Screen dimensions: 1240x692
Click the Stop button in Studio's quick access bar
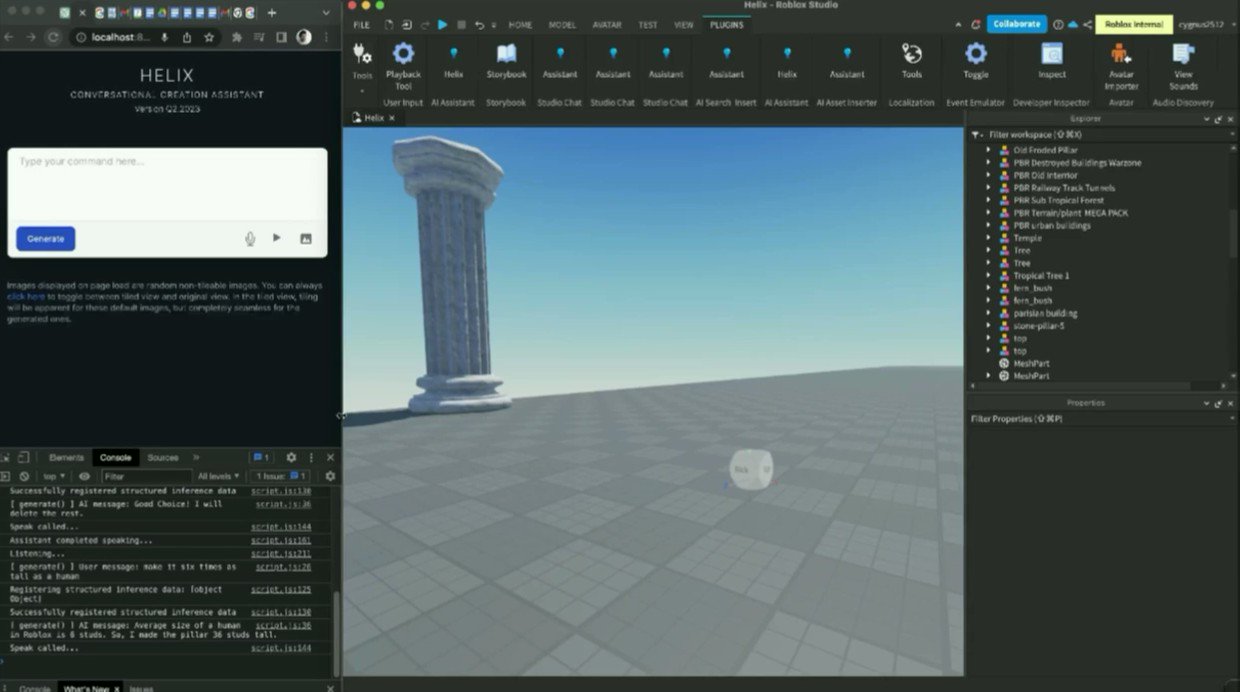point(461,24)
